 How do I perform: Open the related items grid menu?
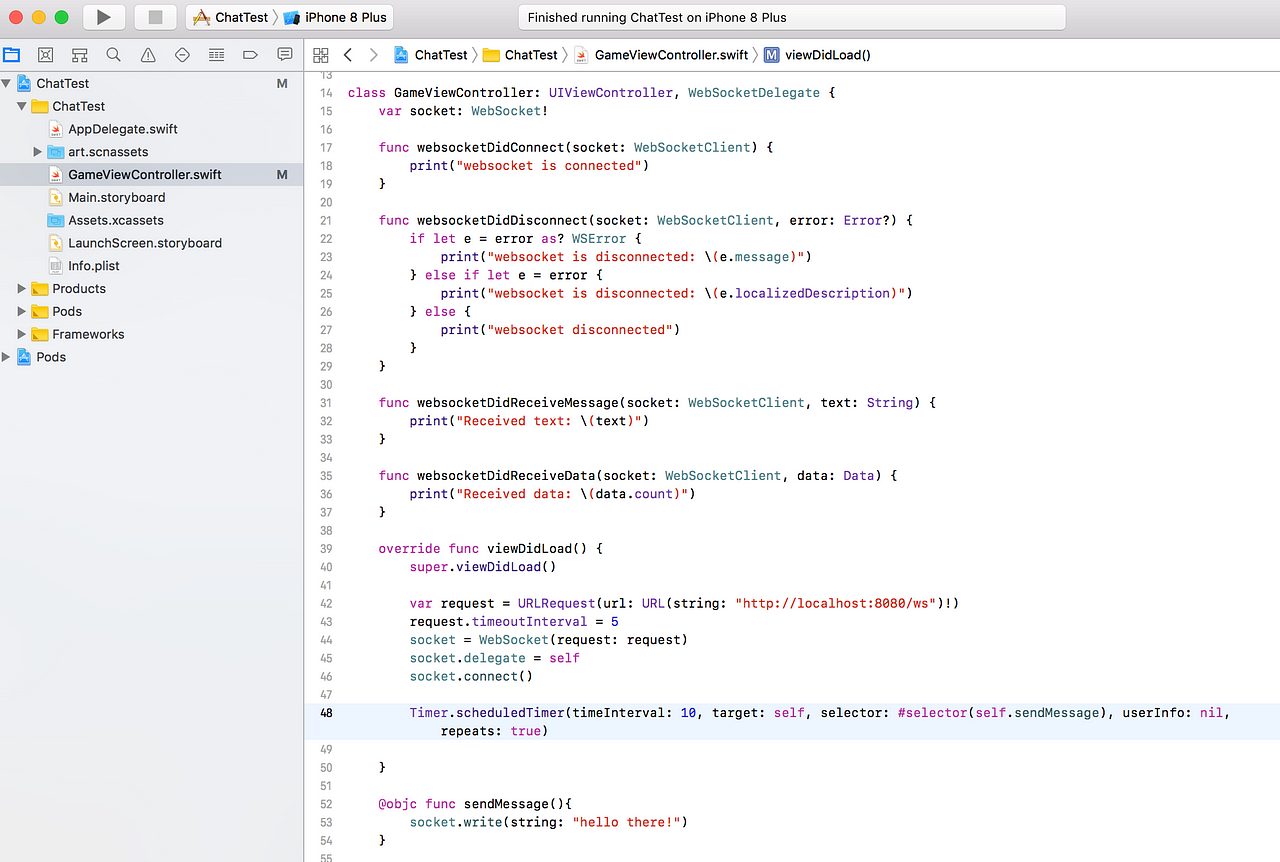point(321,55)
